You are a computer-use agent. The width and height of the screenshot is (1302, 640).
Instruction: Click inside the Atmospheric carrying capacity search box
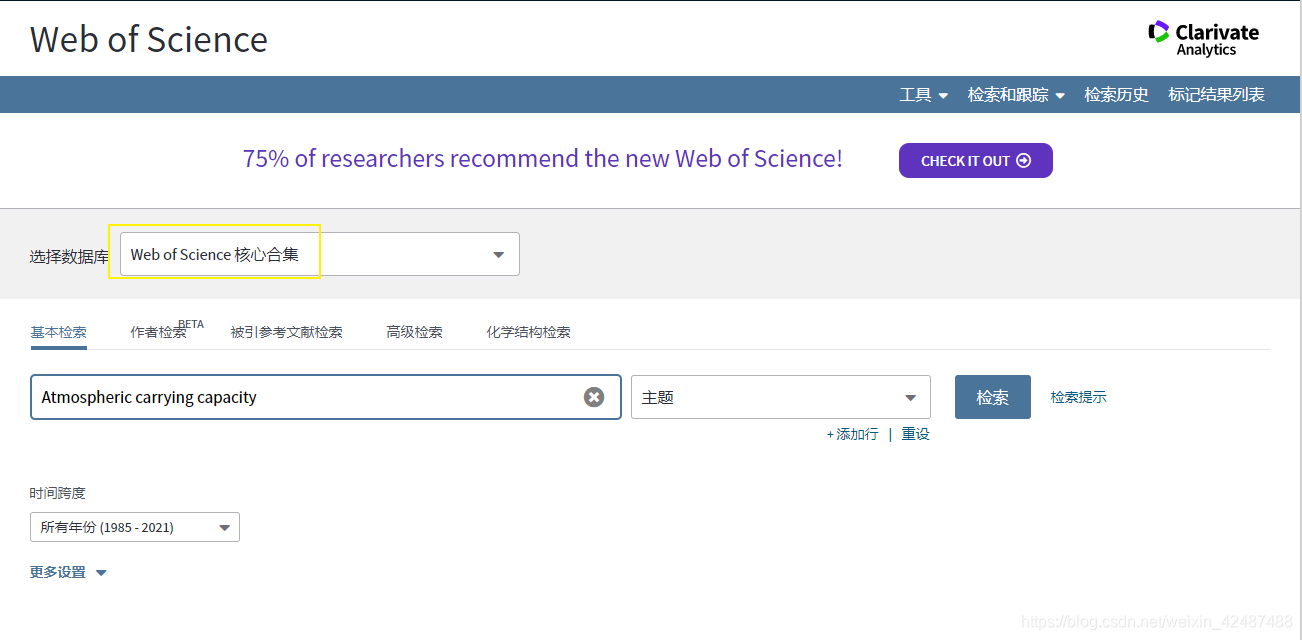tap(300, 397)
